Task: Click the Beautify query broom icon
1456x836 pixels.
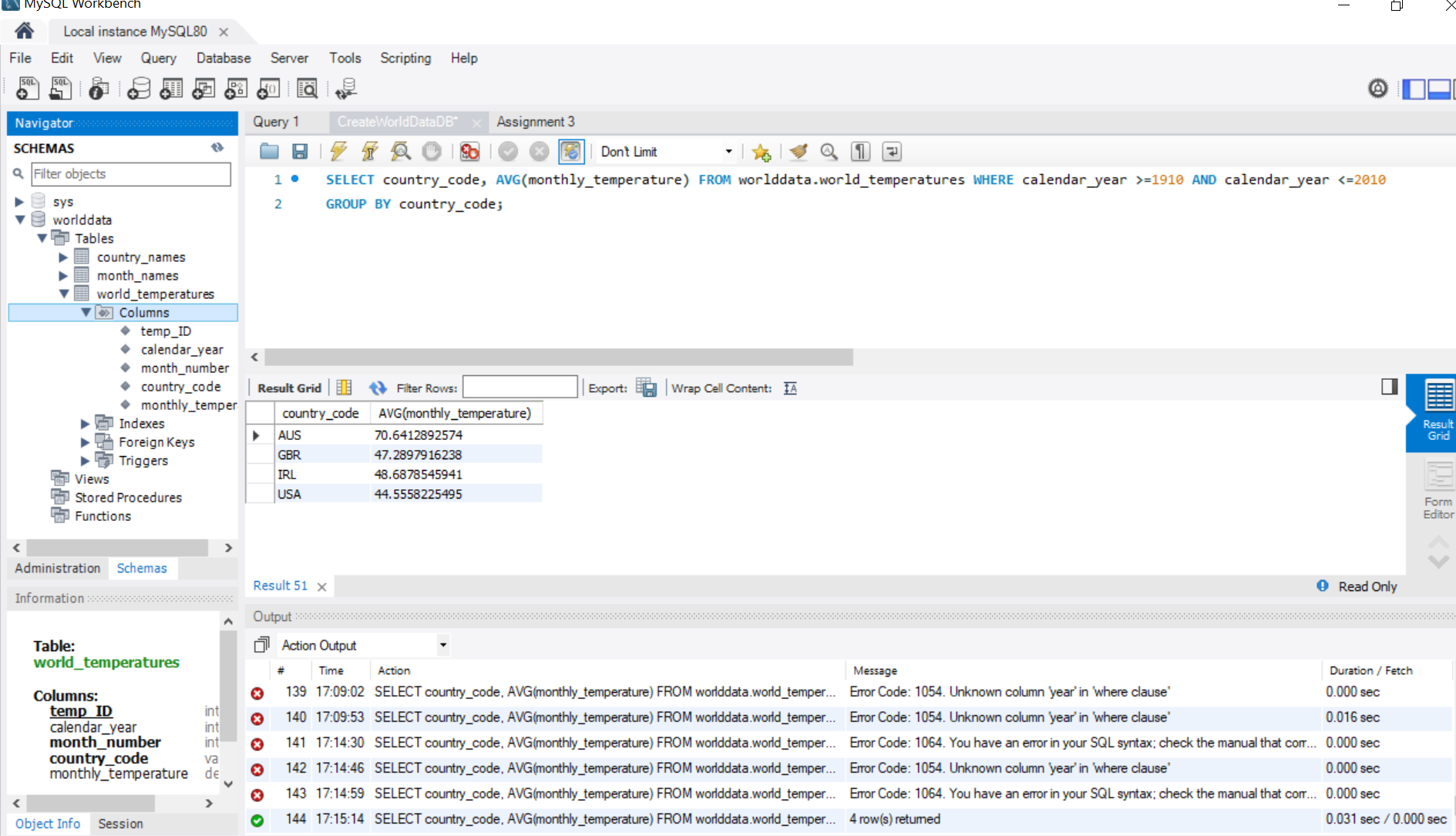Action: tap(799, 152)
